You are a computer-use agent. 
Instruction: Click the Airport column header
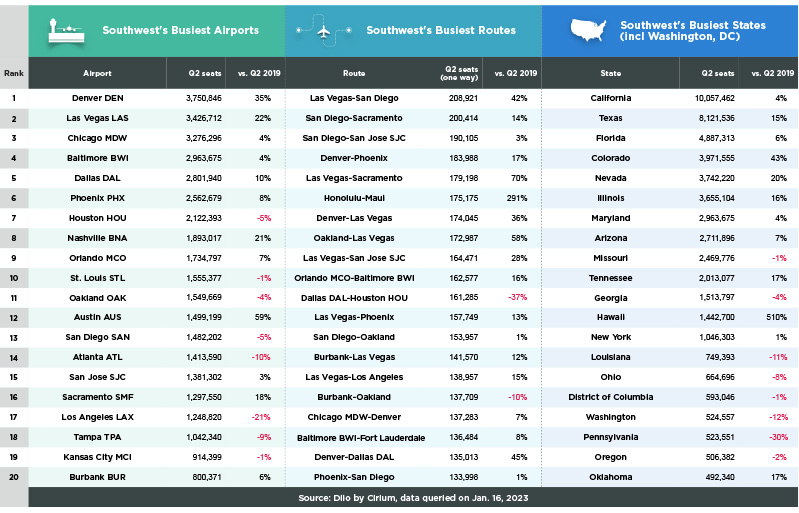[97, 73]
